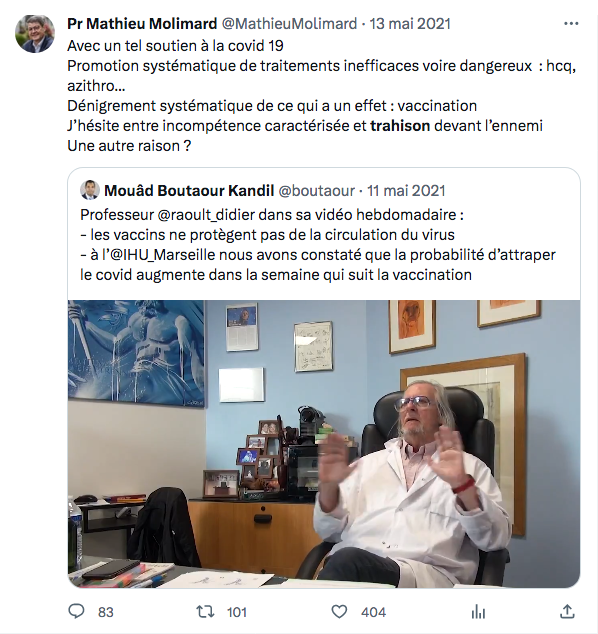598x634 pixels.
Task: Click the 101 retweets count
Action: [237, 612]
